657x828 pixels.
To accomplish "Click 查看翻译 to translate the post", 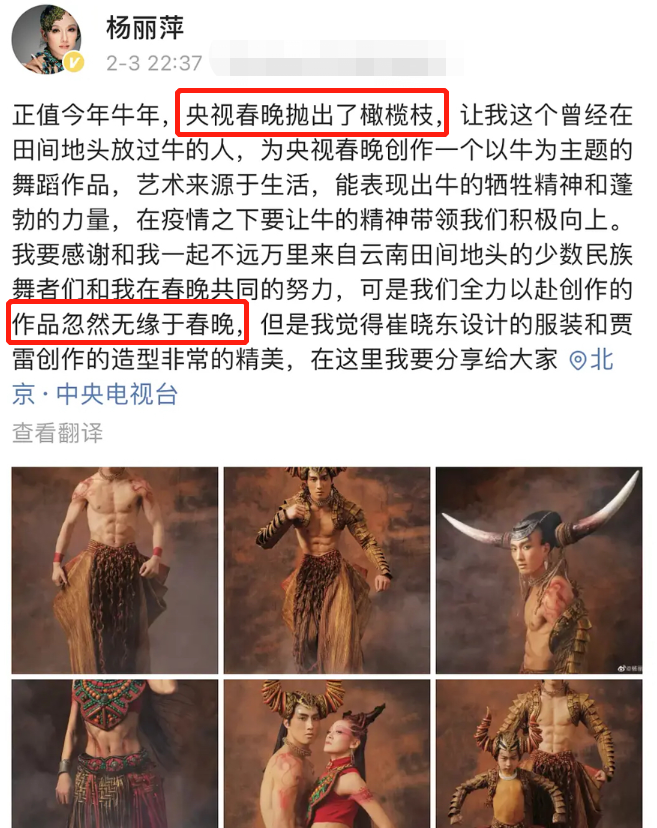I will tap(58, 432).
